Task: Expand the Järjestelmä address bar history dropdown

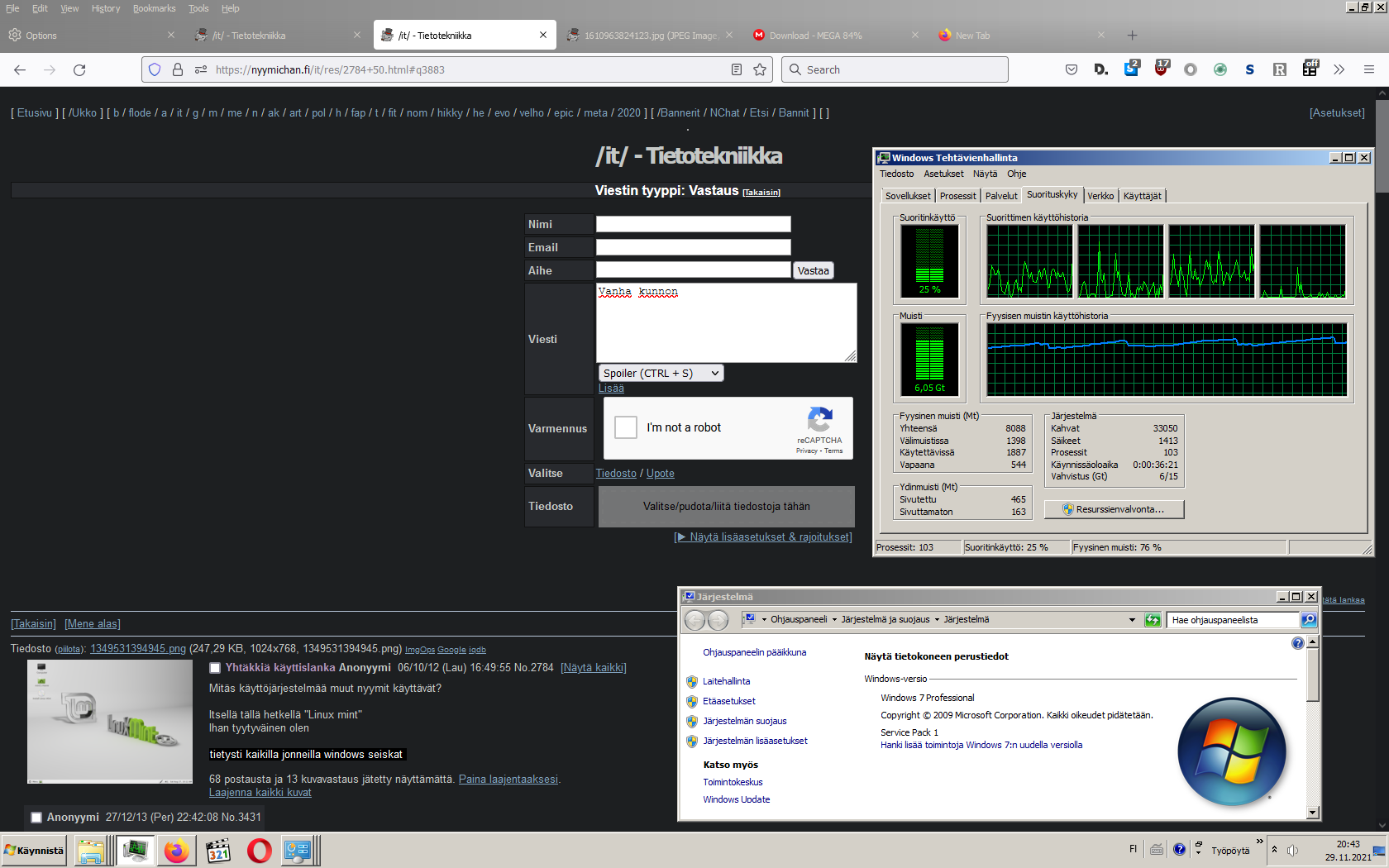Action: click(x=1132, y=620)
